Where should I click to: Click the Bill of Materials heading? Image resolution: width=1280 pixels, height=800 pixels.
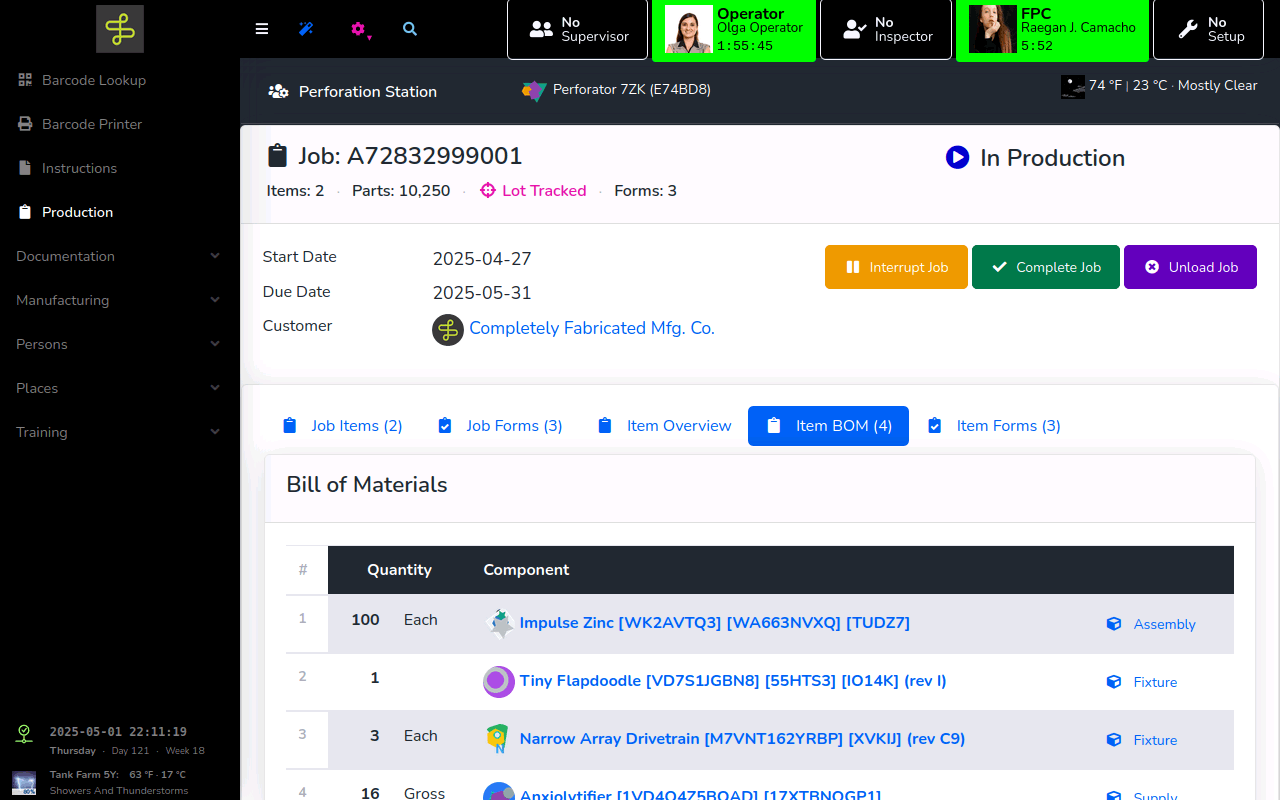pos(367,484)
